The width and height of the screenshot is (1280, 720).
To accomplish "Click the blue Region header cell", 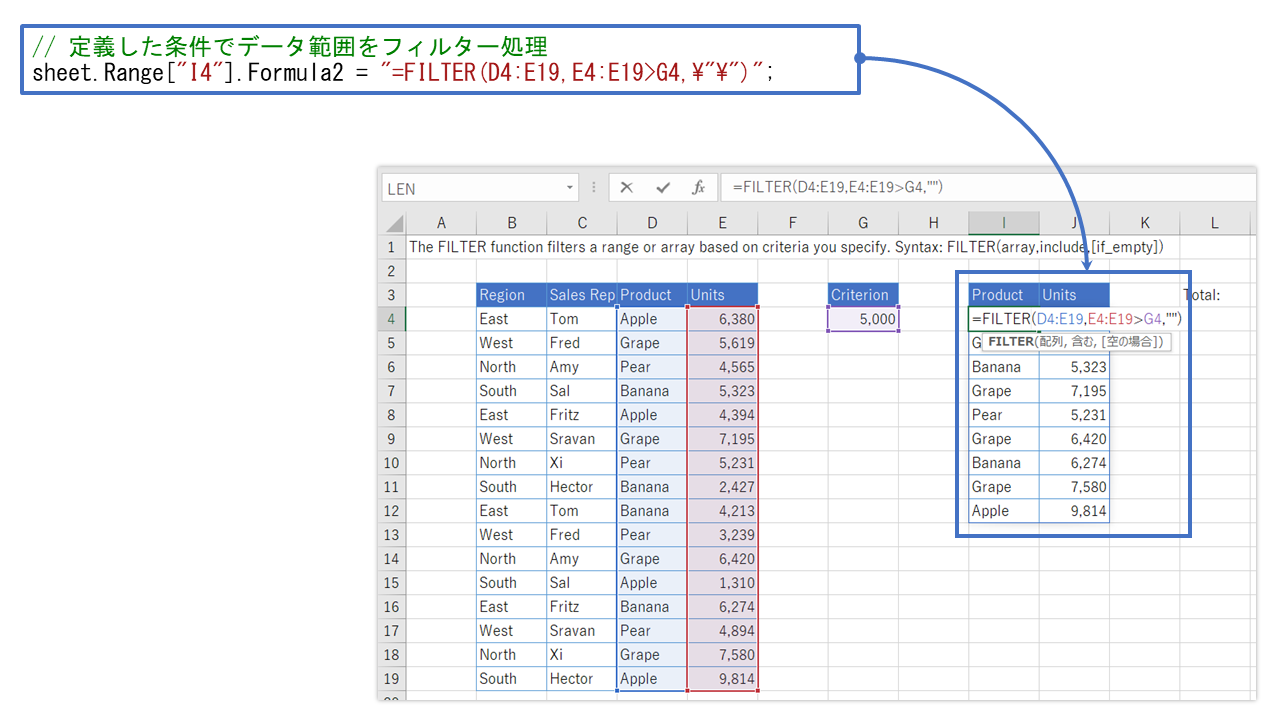I will 511,295.
